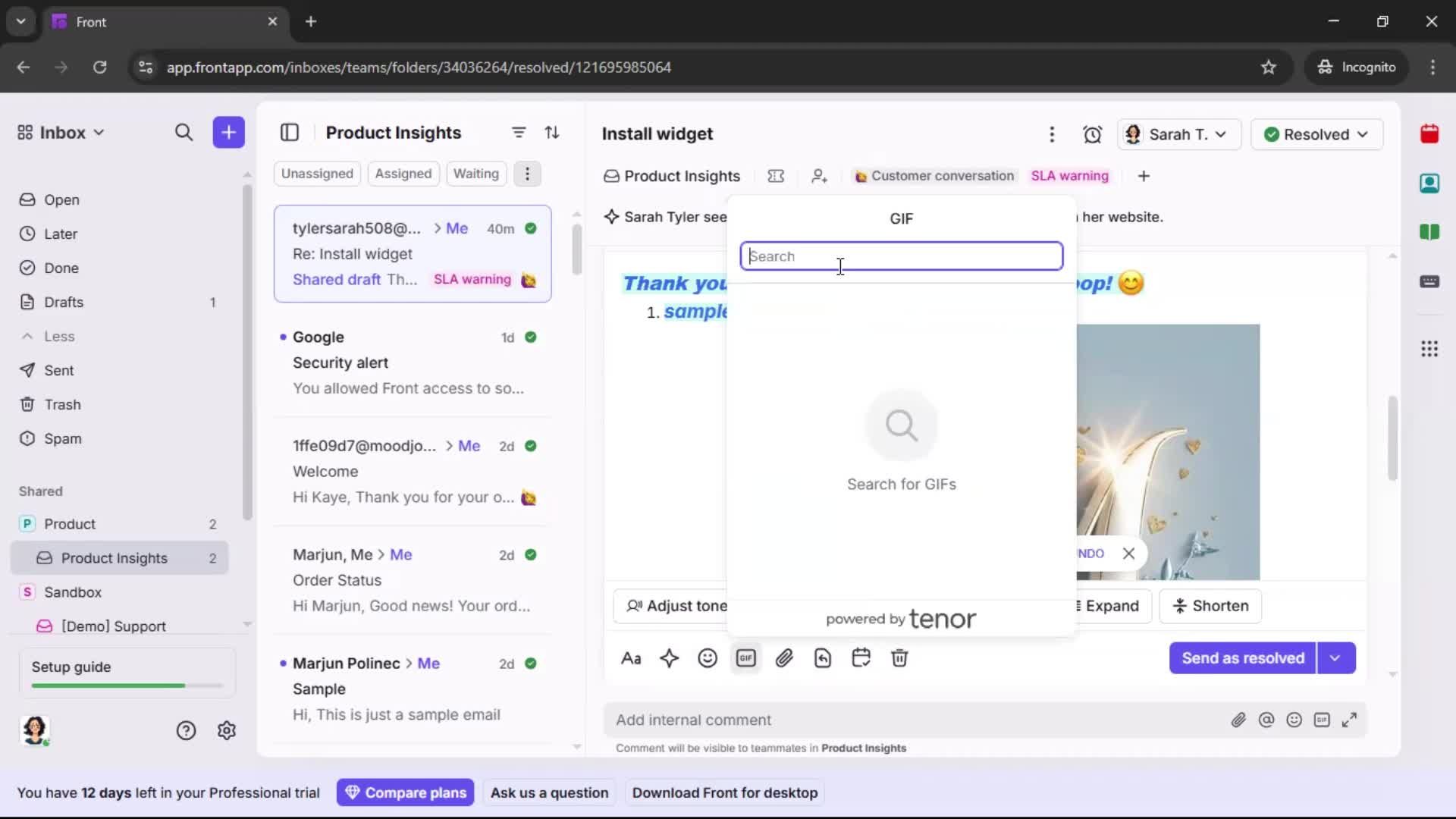Select the Unassigned tab
The height and width of the screenshot is (819, 1456).
point(317,174)
